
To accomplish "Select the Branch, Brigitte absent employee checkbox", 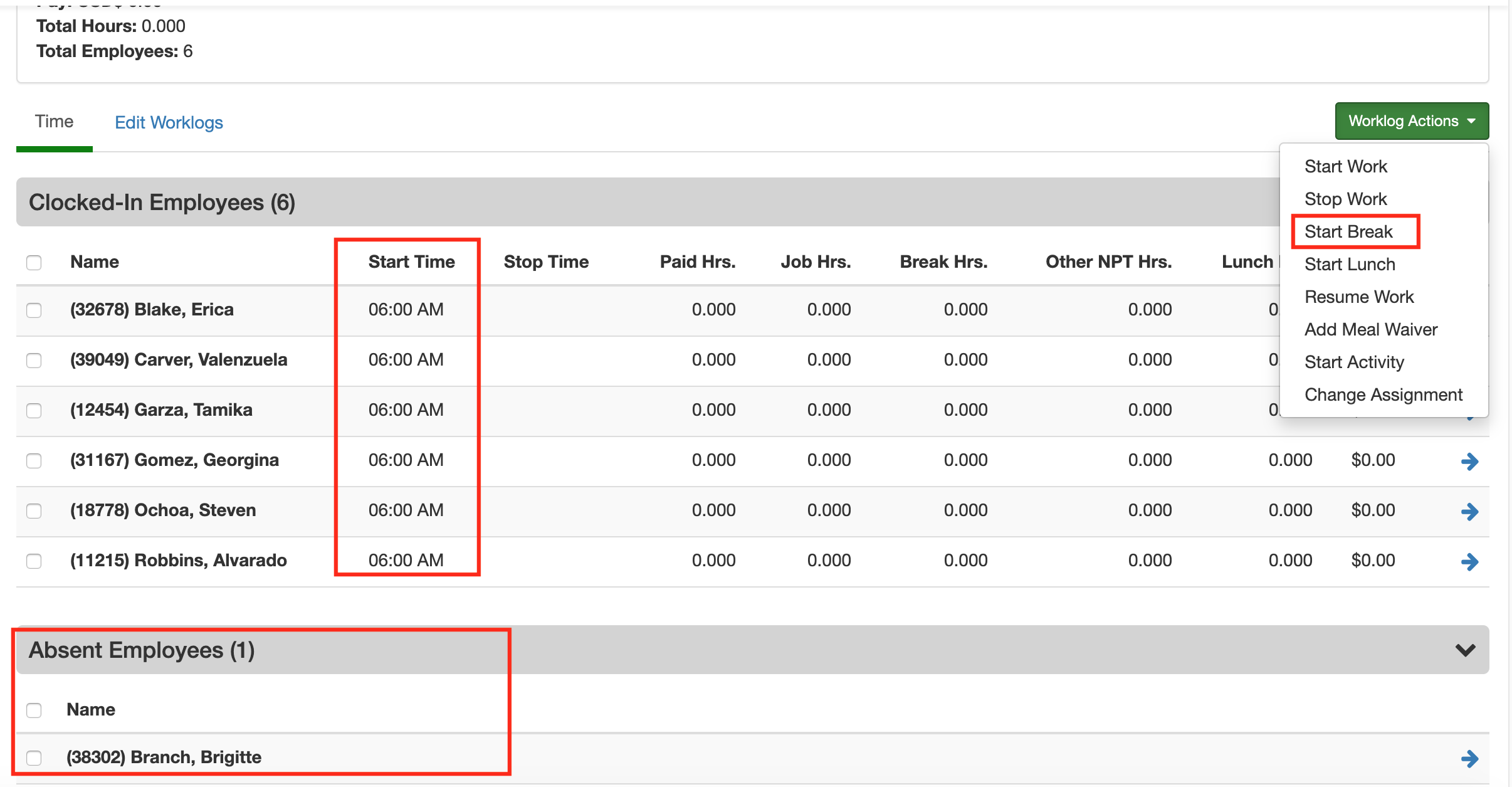I will pos(34,758).
